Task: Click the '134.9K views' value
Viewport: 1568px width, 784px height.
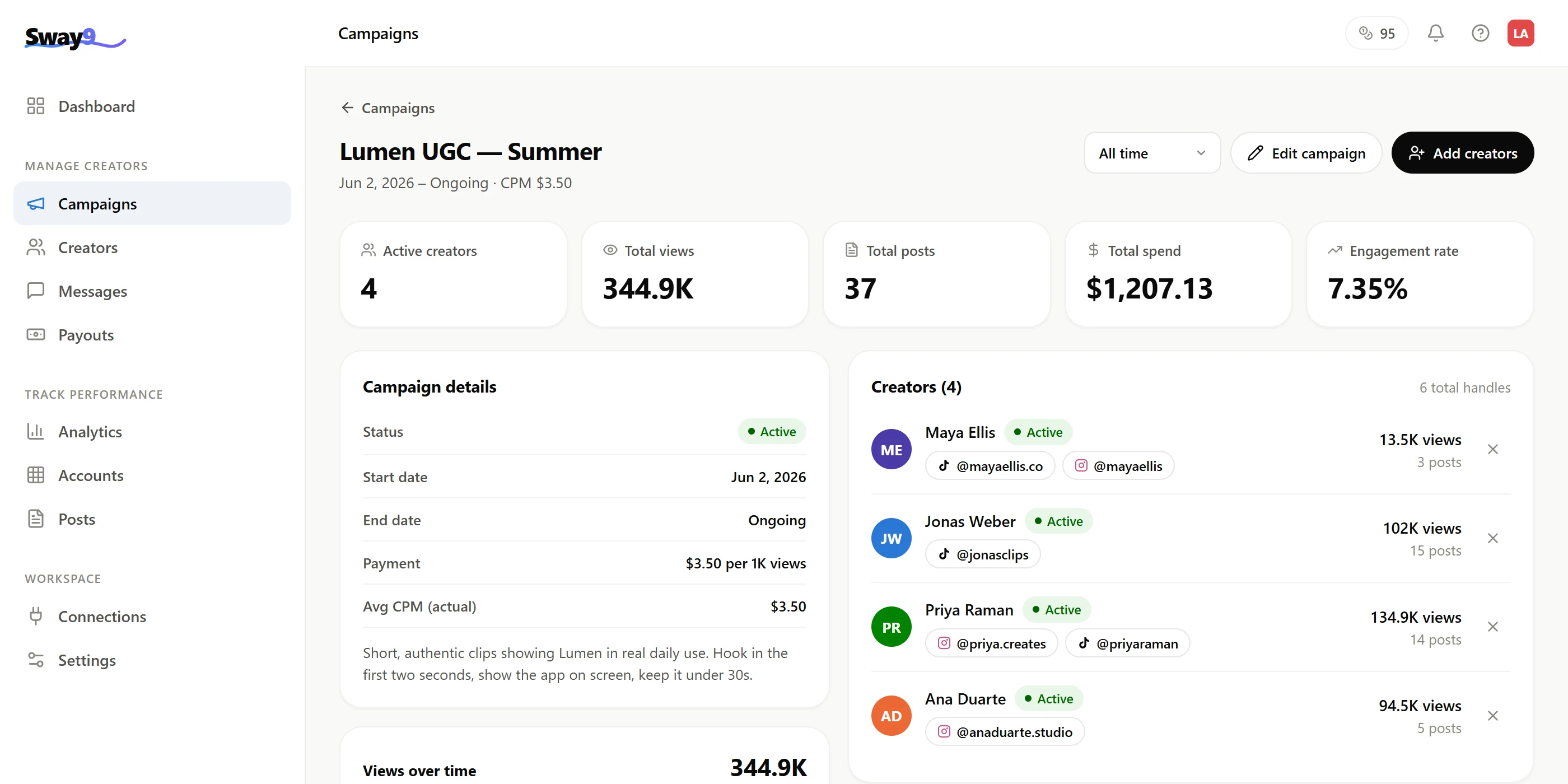Action: [x=1415, y=617]
